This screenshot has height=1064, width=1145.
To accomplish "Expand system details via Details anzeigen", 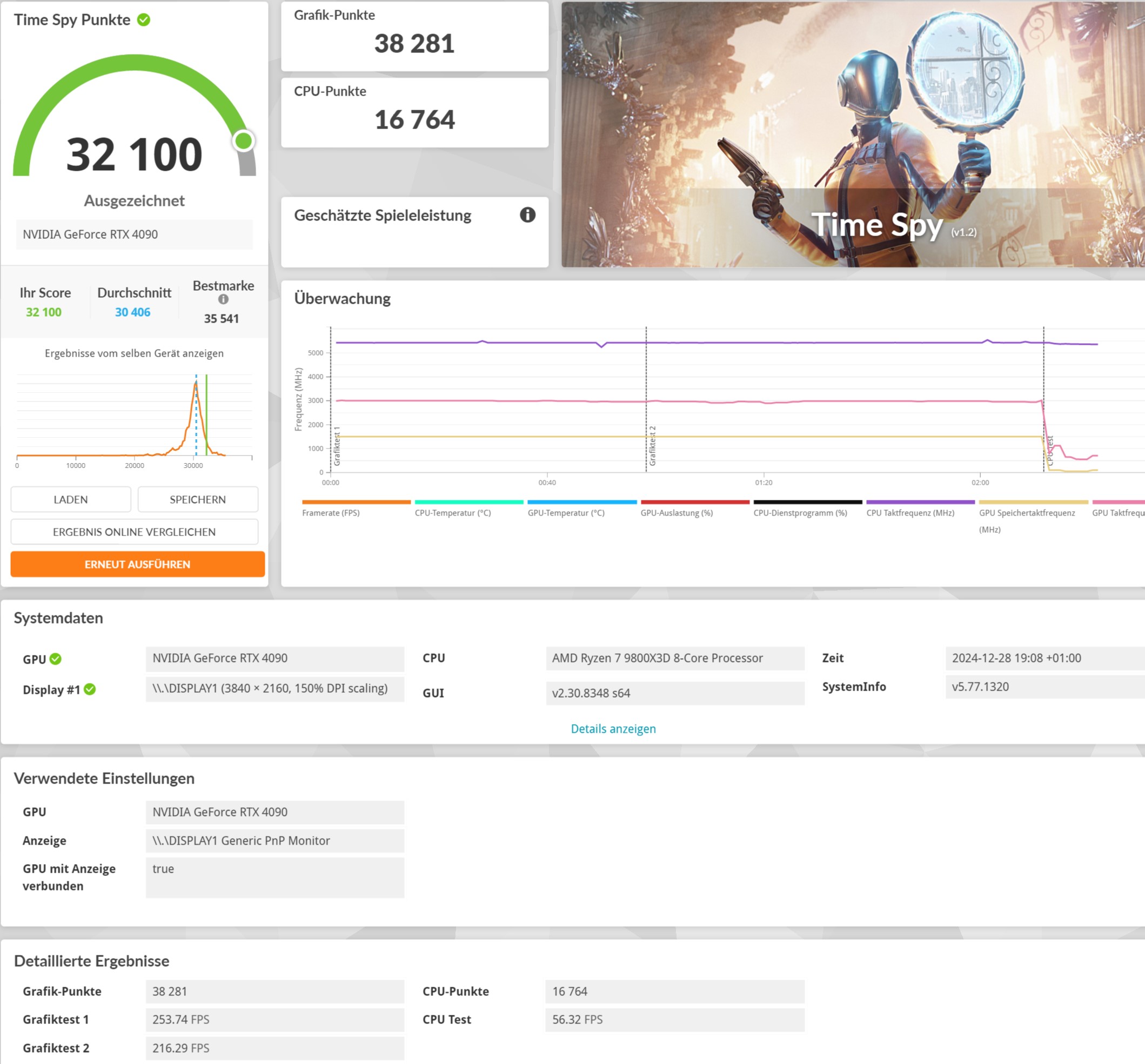I will point(613,729).
